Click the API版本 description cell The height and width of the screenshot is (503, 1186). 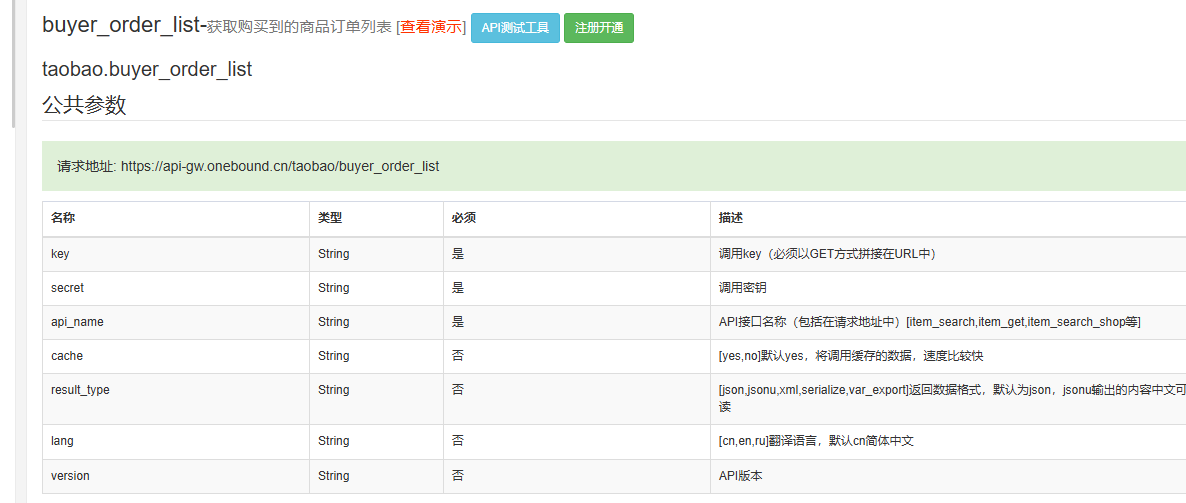coord(948,477)
